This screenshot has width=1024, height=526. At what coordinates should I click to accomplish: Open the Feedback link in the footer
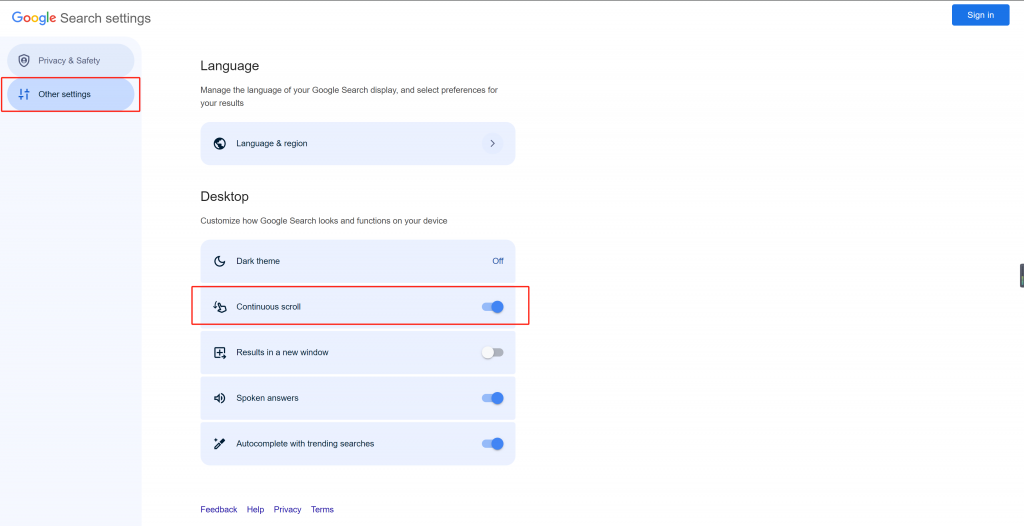tap(219, 509)
